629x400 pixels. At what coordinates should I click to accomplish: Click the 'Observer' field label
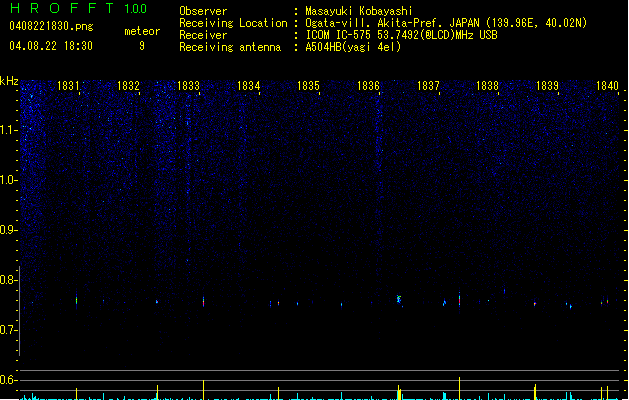pos(203,11)
